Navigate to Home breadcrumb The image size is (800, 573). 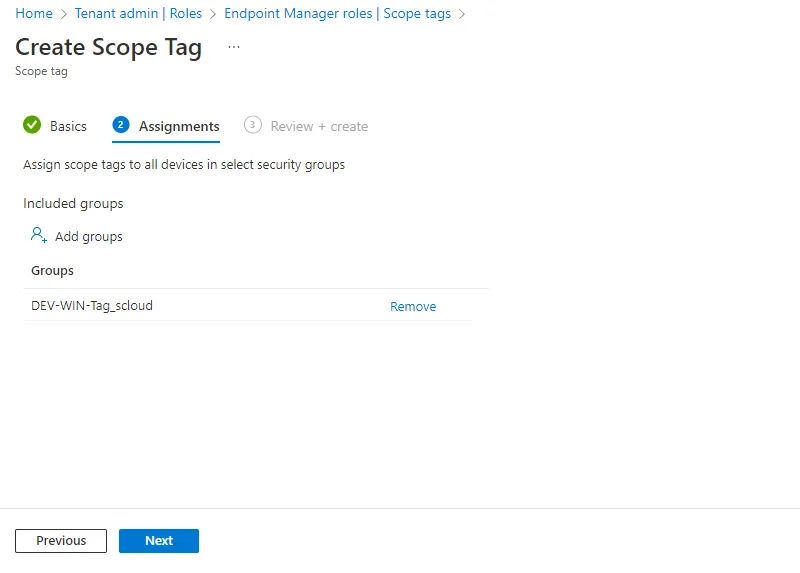(34, 13)
